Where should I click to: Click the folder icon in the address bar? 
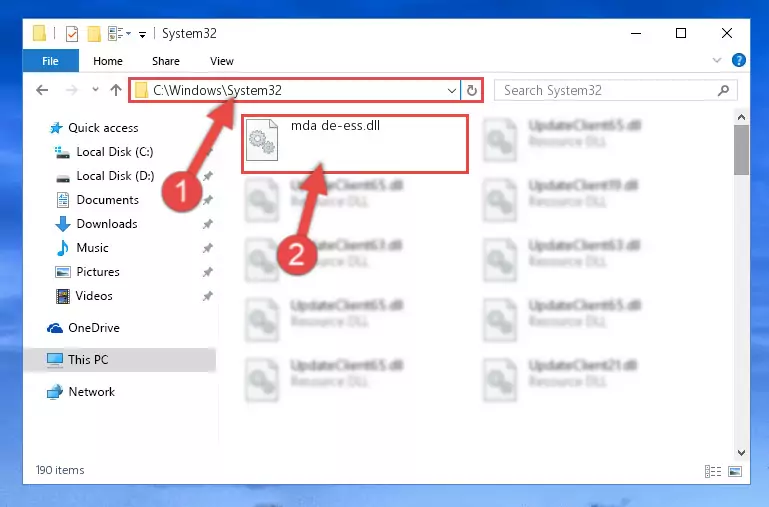(x=141, y=90)
